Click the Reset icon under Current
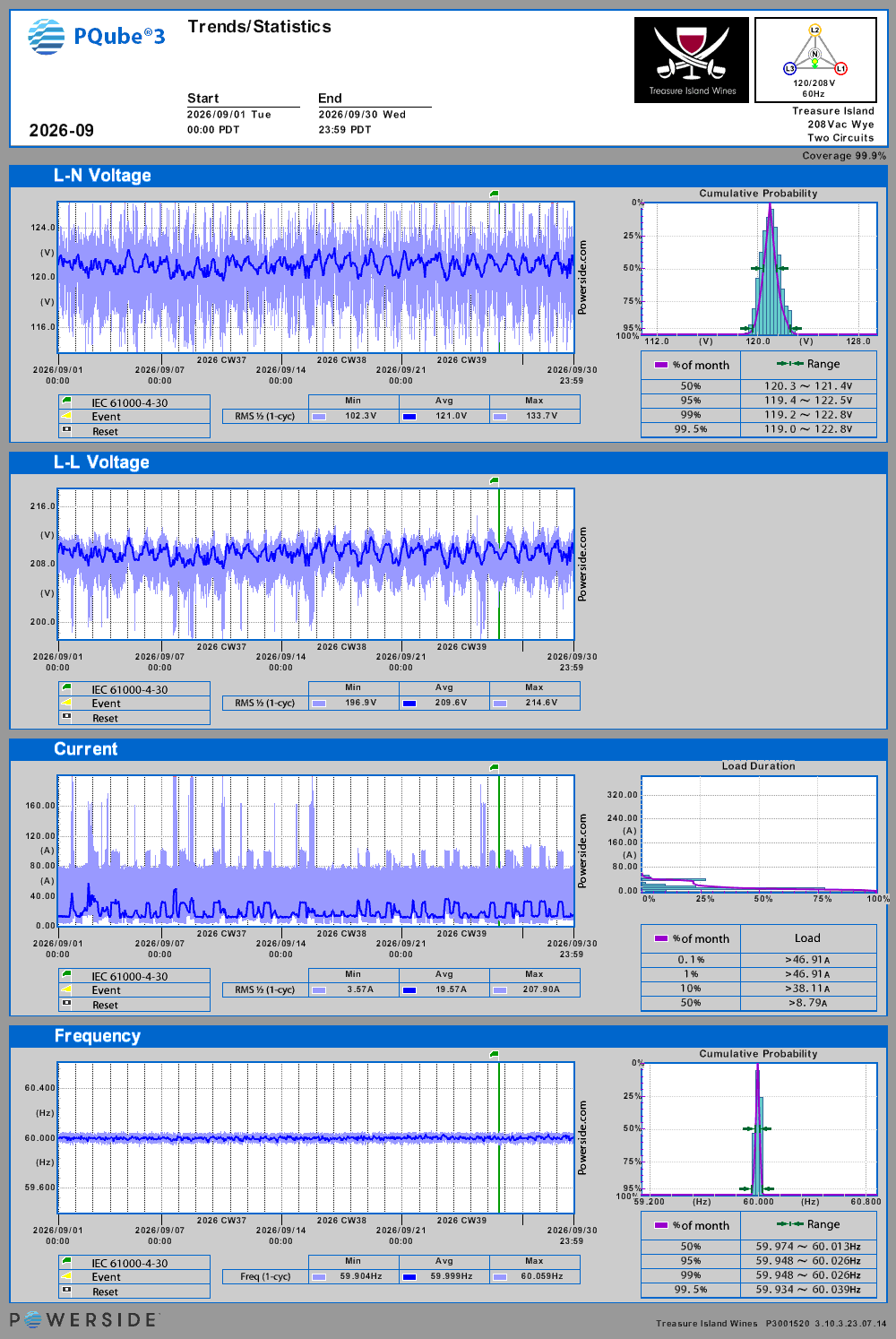This screenshot has width=896, height=1339. pyautogui.click(x=66, y=1004)
